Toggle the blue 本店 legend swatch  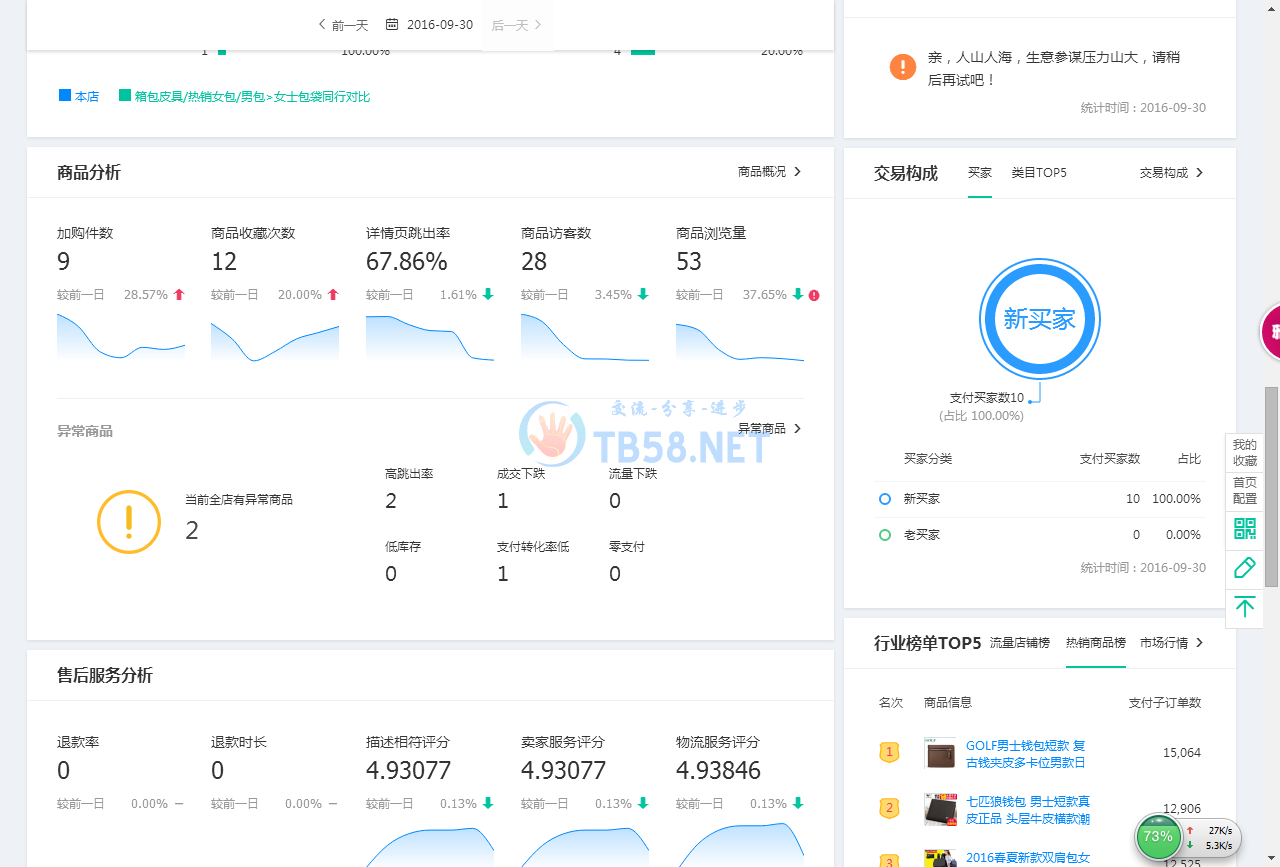pyautogui.click(x=65, y=96)
